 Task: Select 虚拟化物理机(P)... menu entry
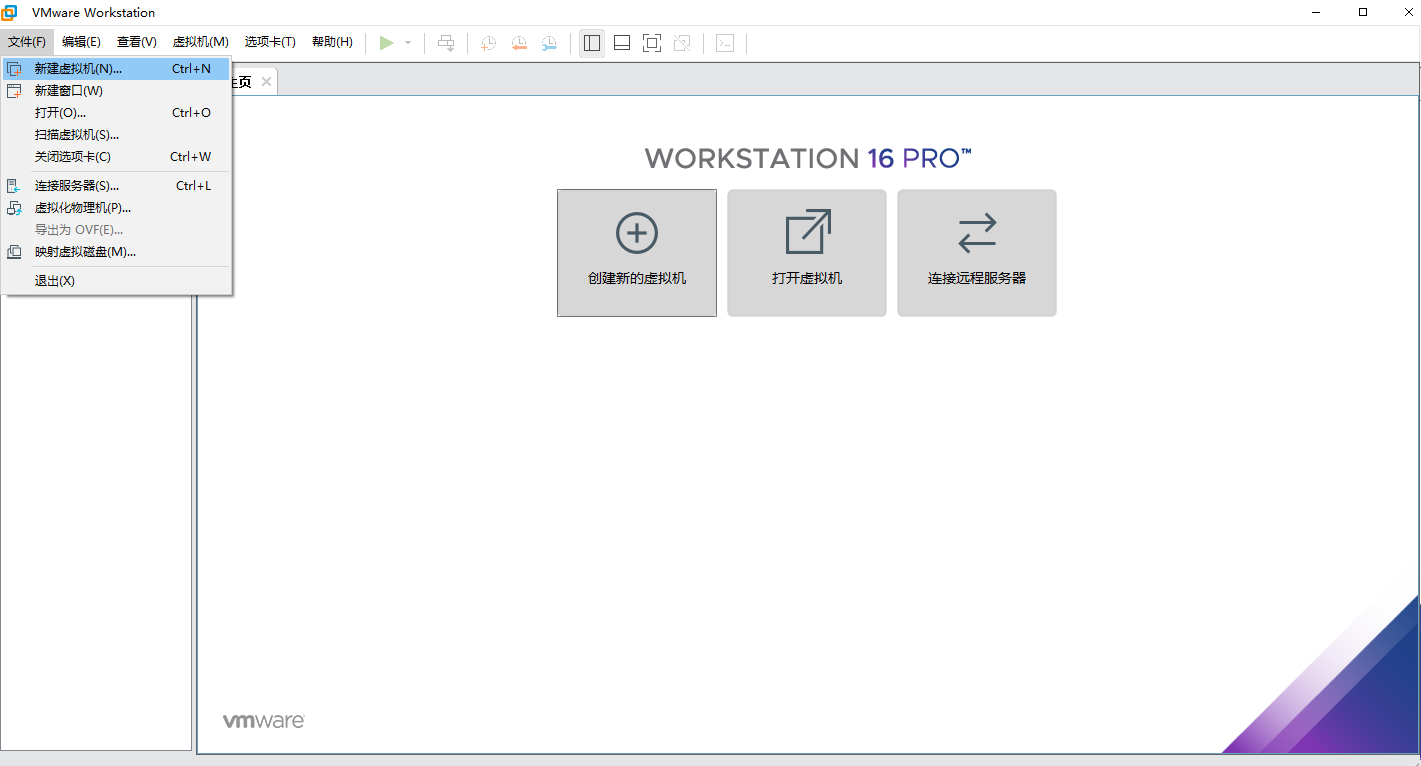(116, 208)
